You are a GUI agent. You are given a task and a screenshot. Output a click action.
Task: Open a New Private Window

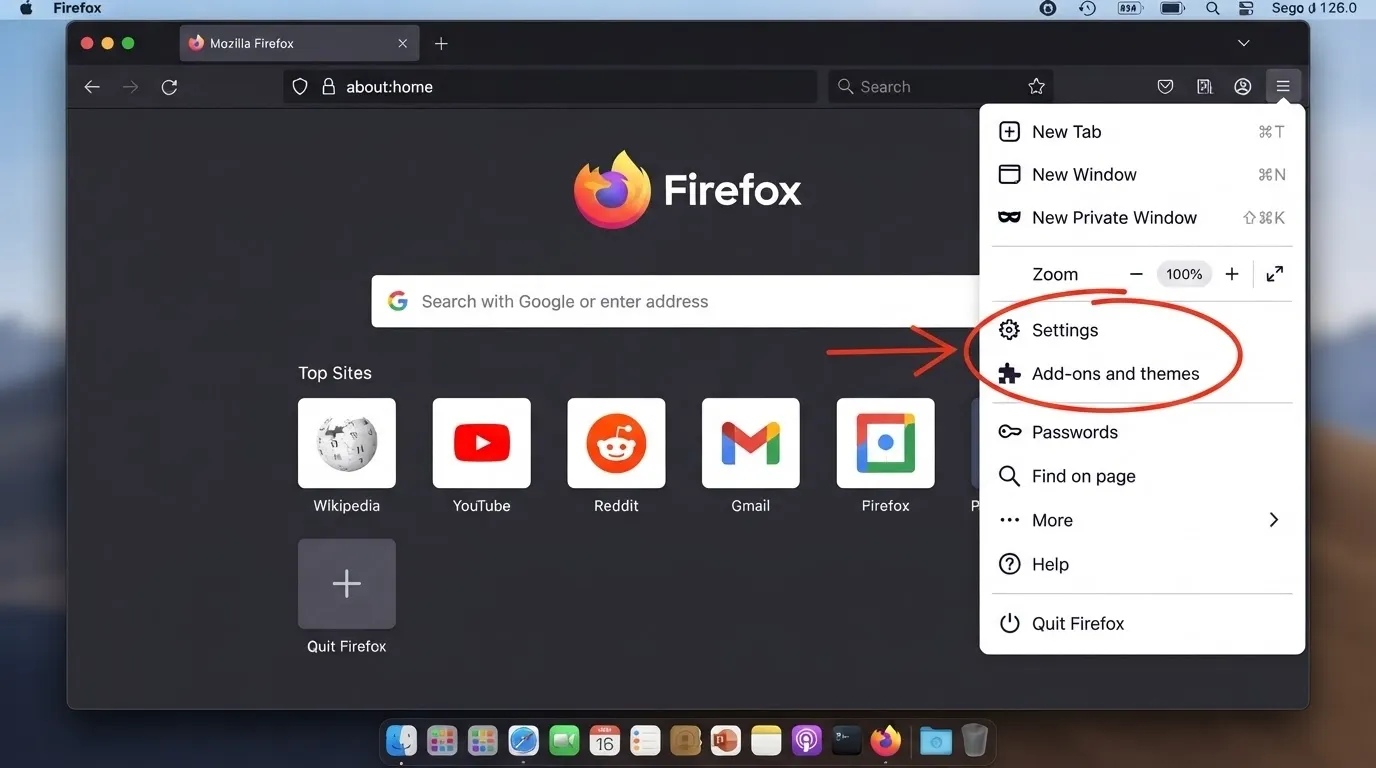point(1142,218)
